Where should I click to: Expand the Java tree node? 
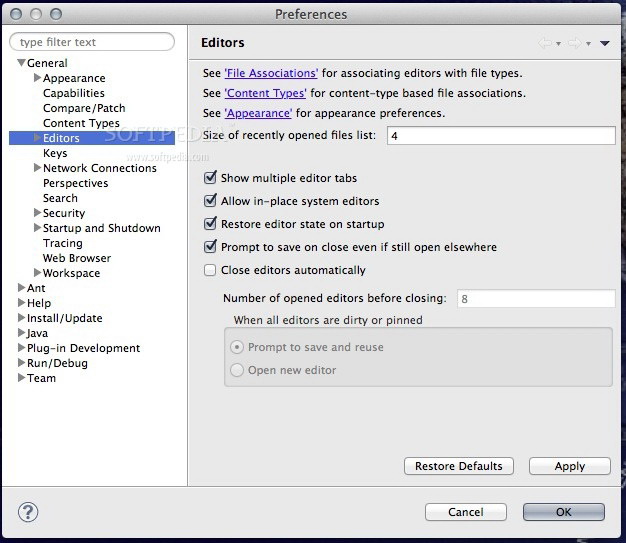point(22,333)
